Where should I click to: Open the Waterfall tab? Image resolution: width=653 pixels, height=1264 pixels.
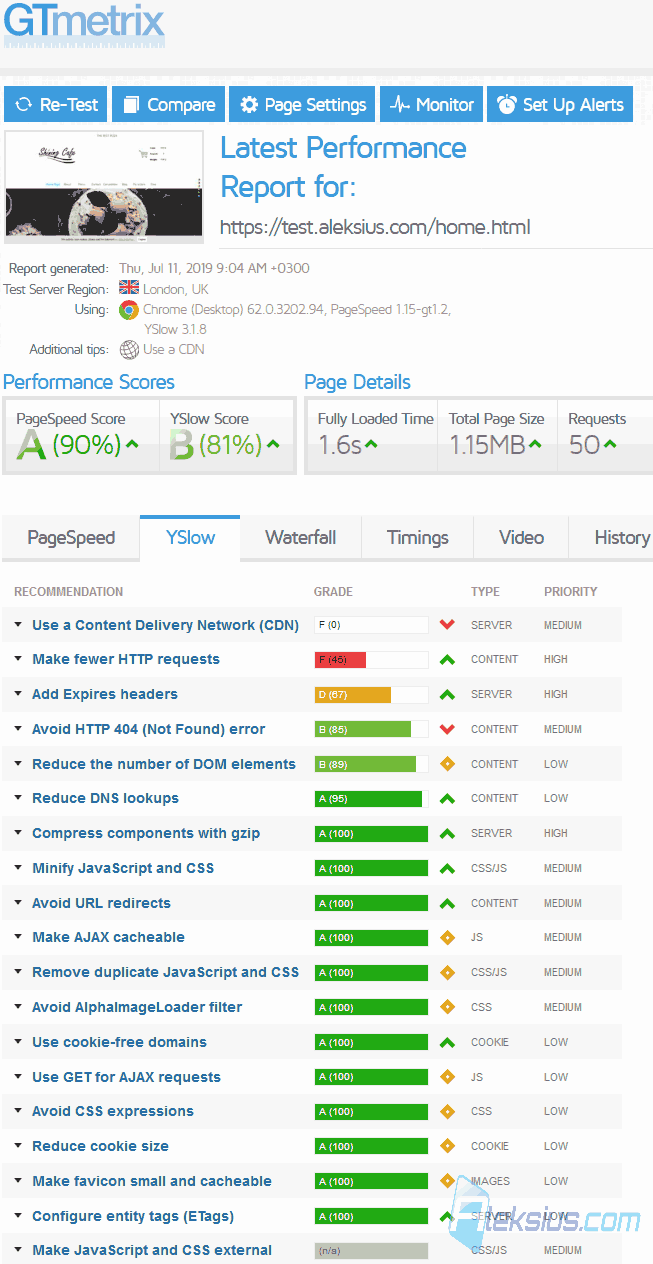coord(300,538)
